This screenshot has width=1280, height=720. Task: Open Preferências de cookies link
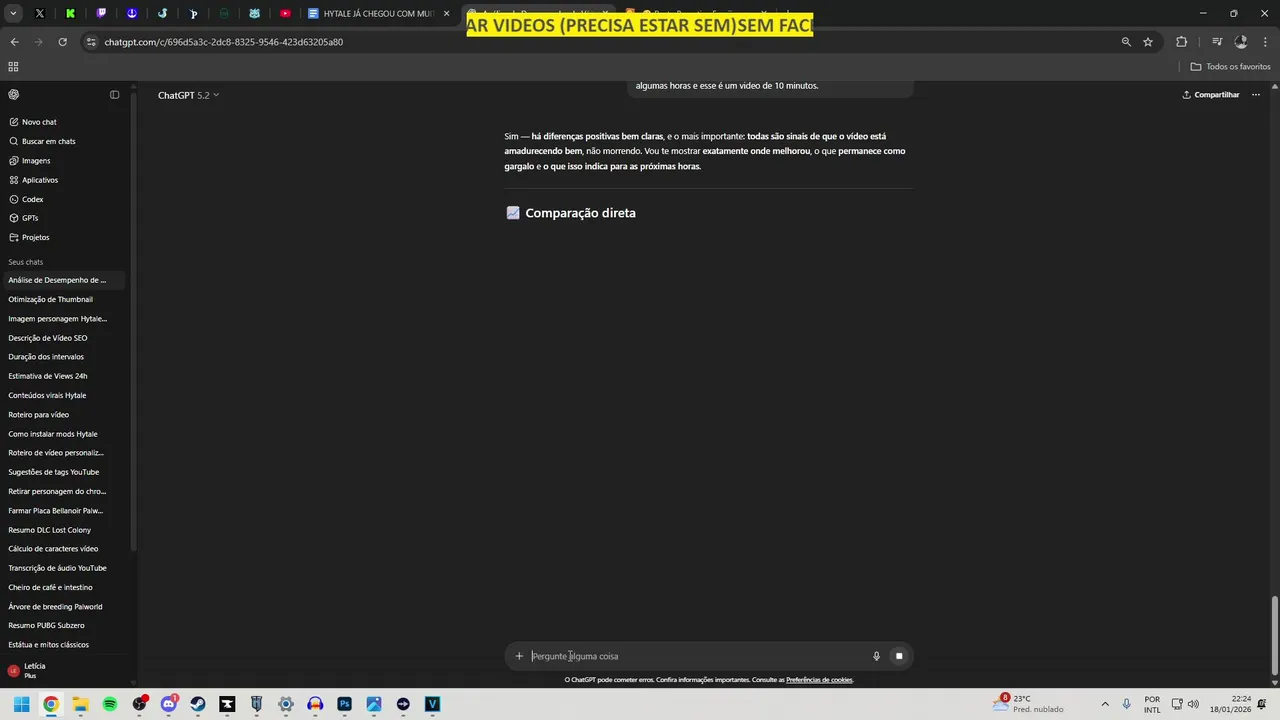(819, 680)
